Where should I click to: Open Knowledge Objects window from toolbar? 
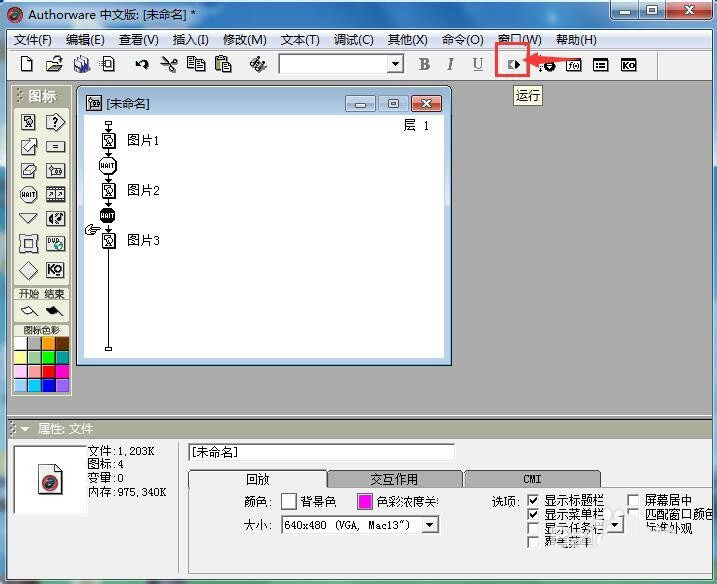628,65
